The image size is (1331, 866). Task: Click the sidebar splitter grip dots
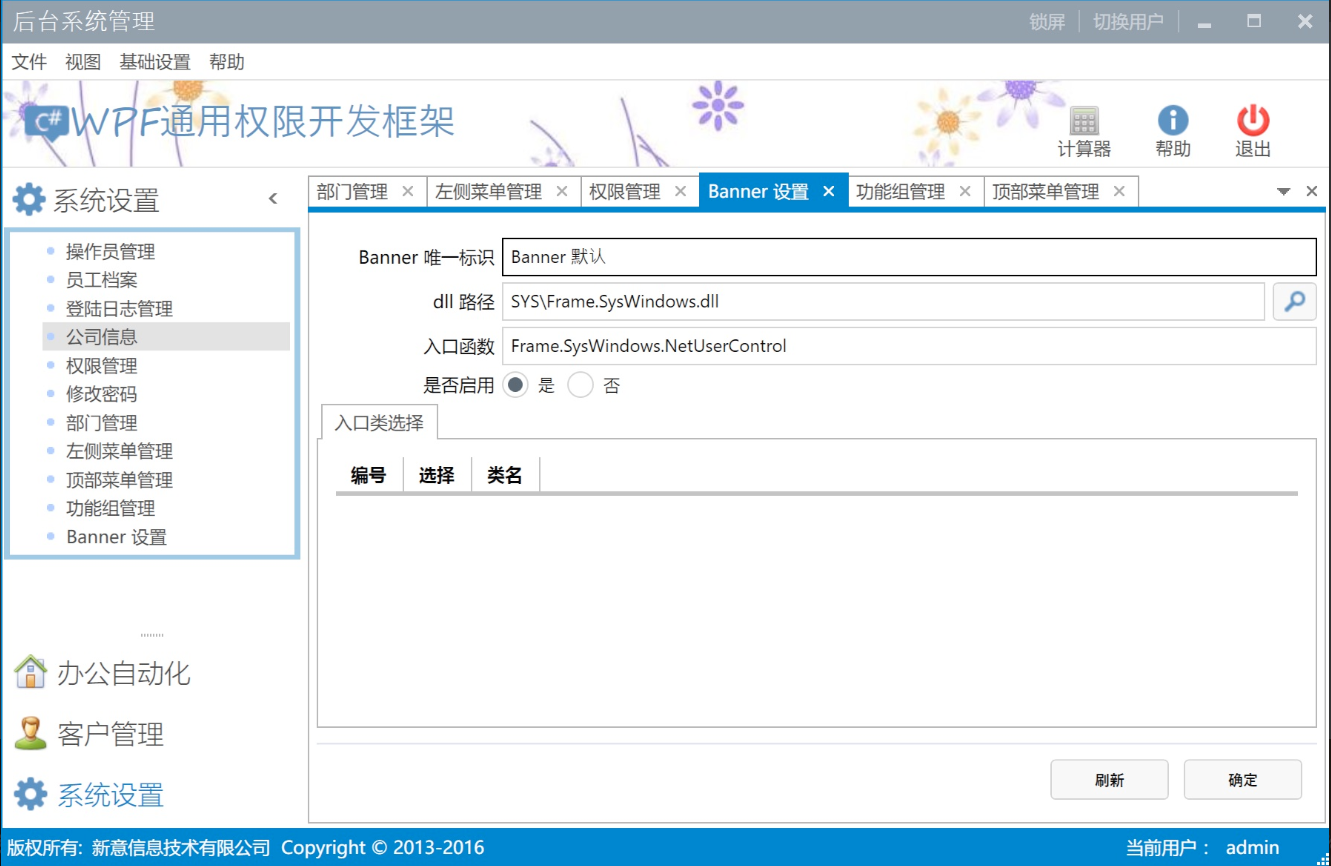click(152, 635)
